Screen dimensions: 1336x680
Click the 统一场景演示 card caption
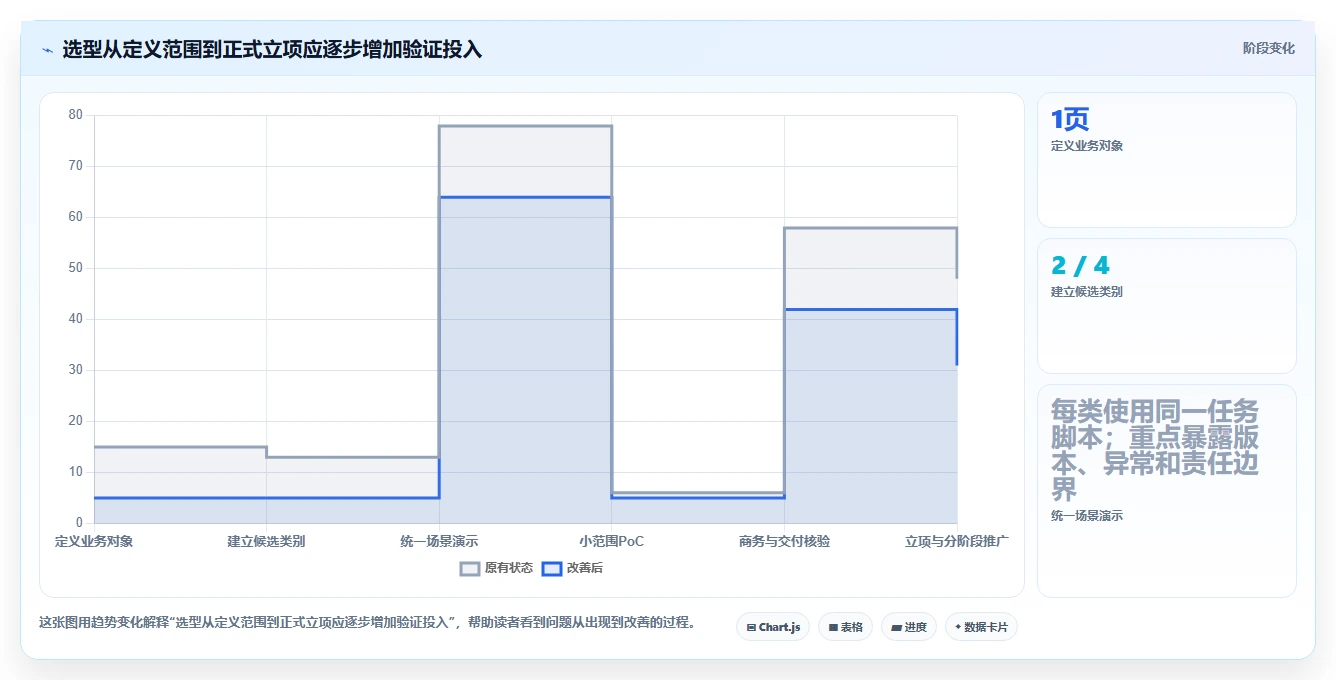coord(1087,516)
